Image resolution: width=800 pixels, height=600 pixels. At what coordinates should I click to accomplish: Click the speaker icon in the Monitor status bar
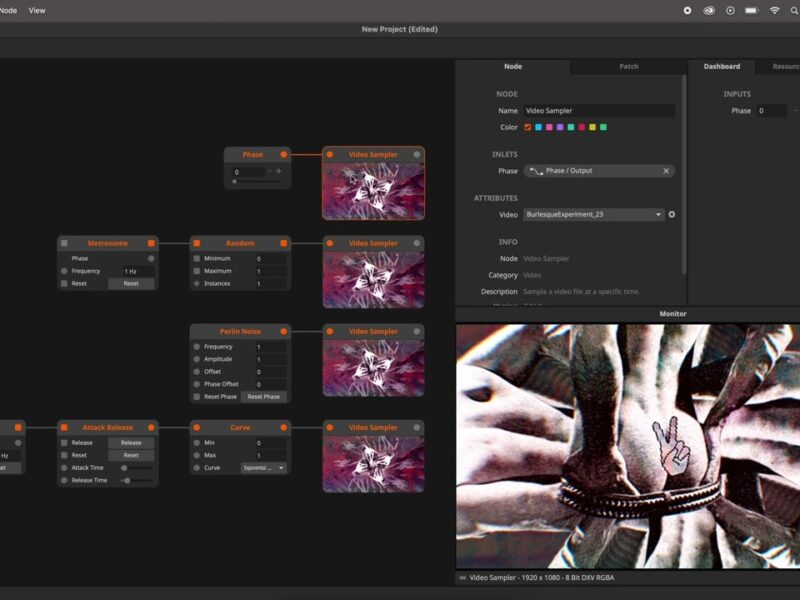pos(462,577)
